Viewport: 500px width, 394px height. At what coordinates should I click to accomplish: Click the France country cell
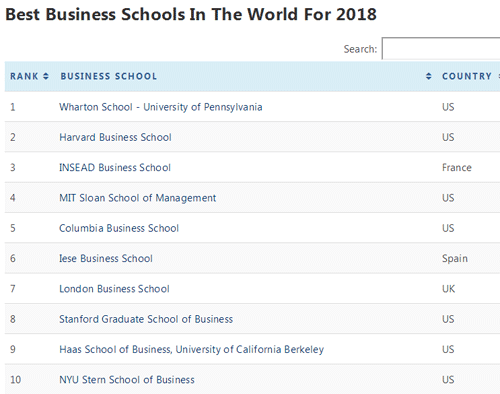457,167
